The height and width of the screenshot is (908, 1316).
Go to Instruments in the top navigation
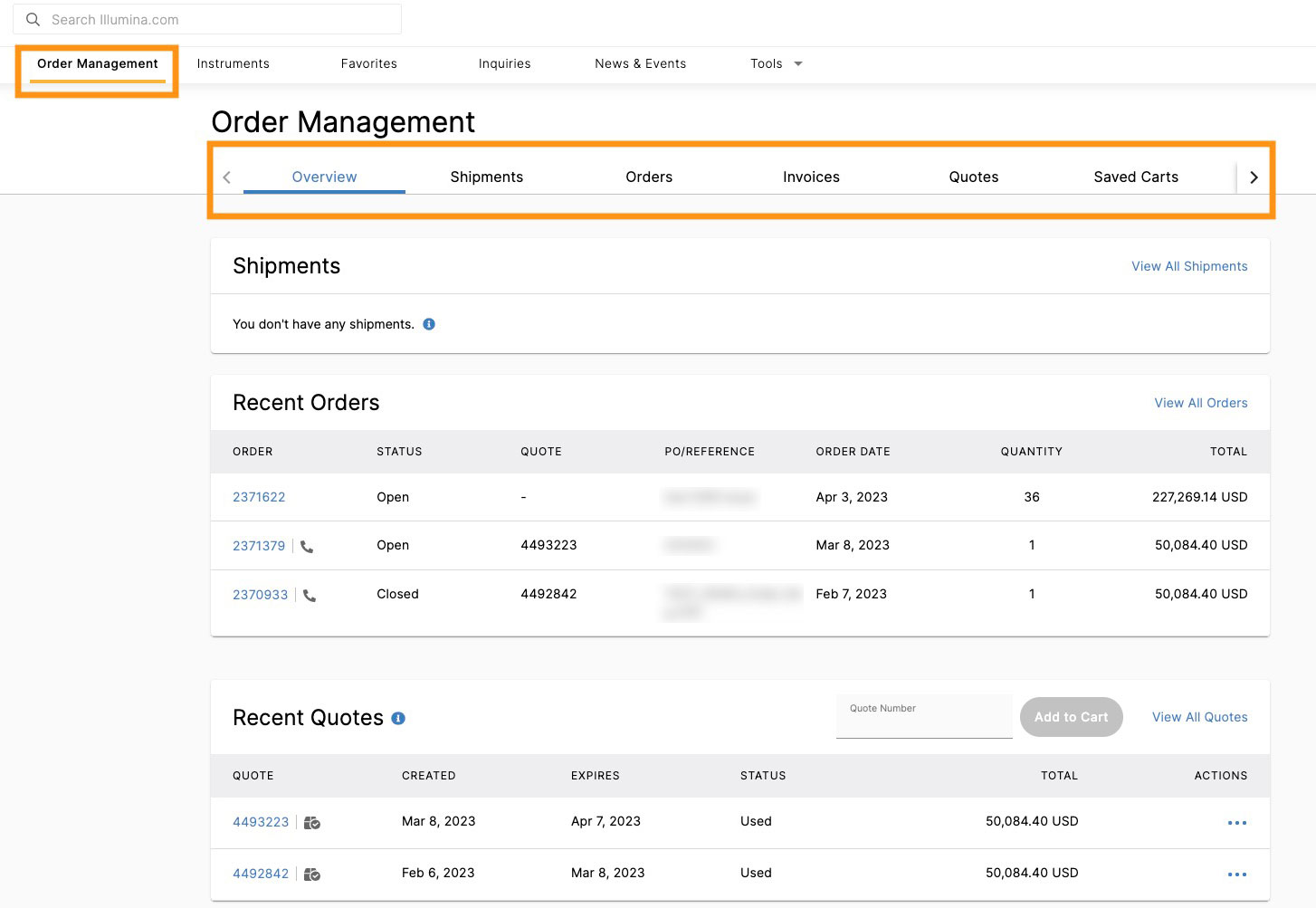(x=233, y=63)
